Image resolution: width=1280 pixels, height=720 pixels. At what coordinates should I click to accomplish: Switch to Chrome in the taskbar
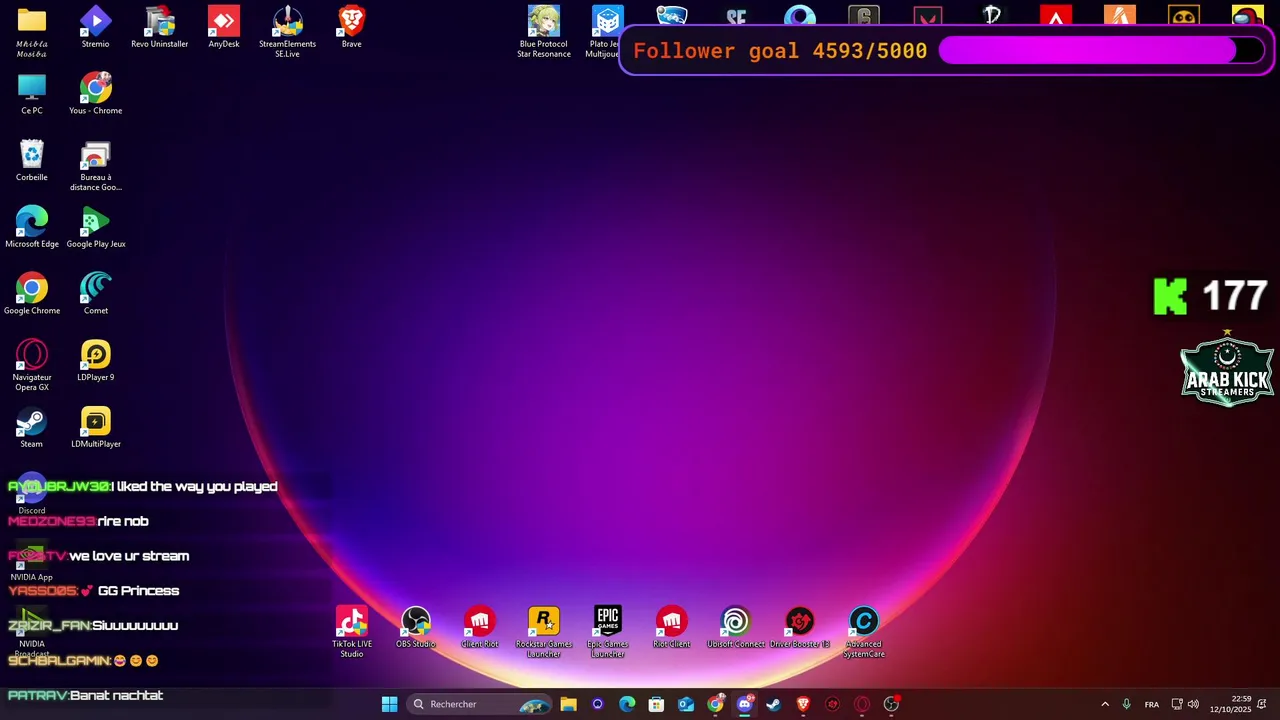point(715,704)
